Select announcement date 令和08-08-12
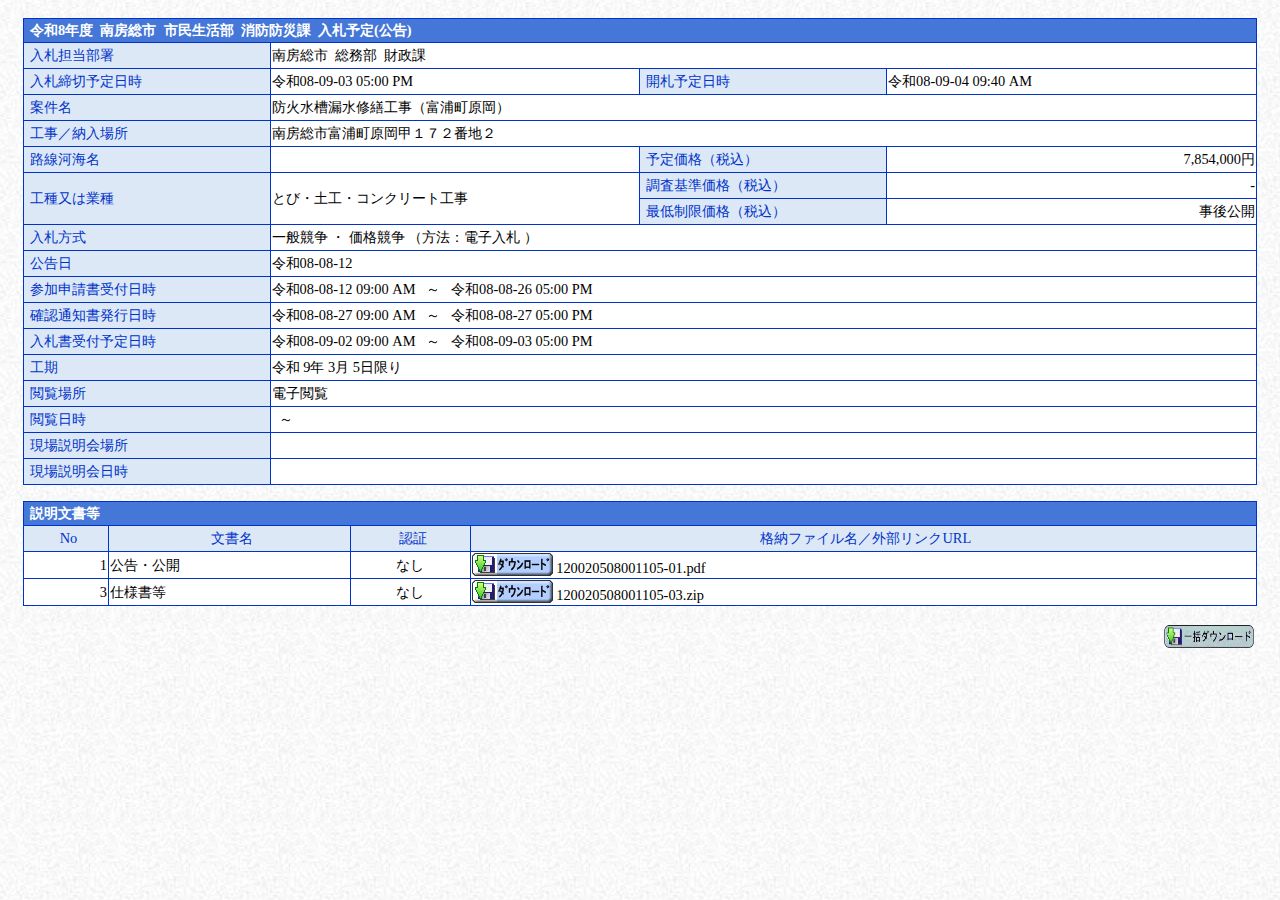The image size is (1280, 900). [312, 264]
